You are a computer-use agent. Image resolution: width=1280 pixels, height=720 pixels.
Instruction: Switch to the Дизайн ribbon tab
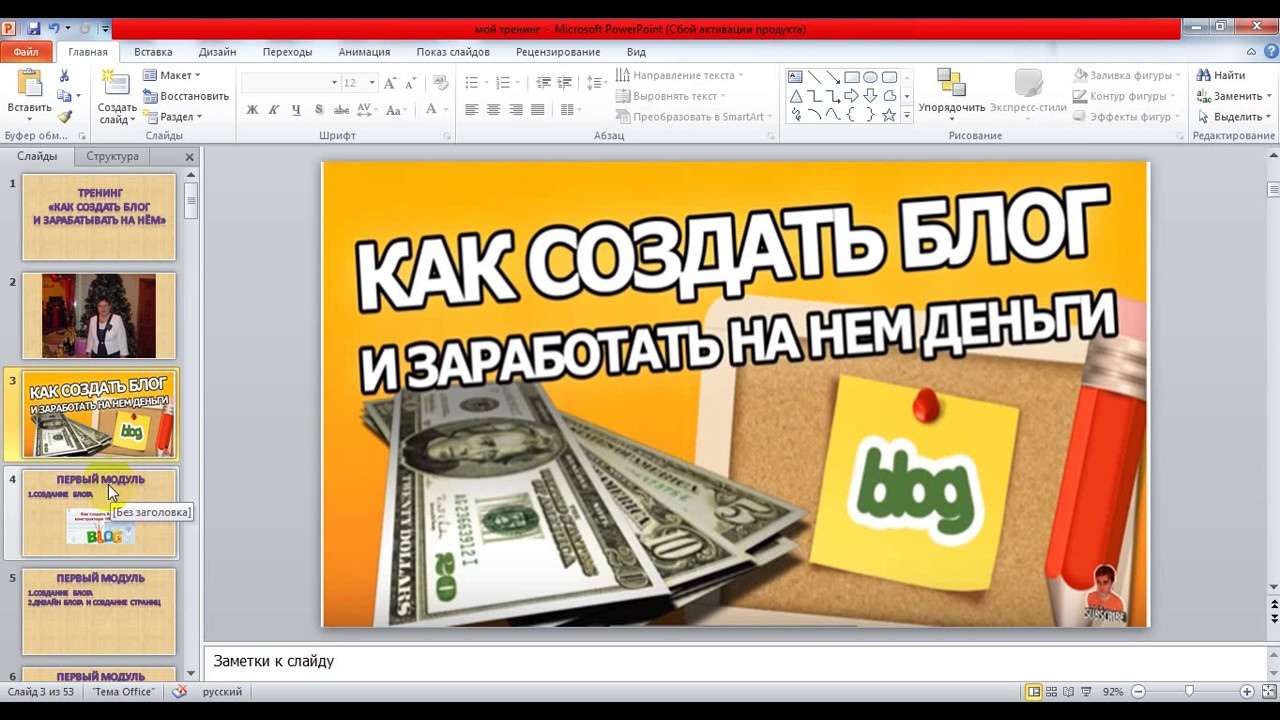pyautogui.click(x=217, y=52)
